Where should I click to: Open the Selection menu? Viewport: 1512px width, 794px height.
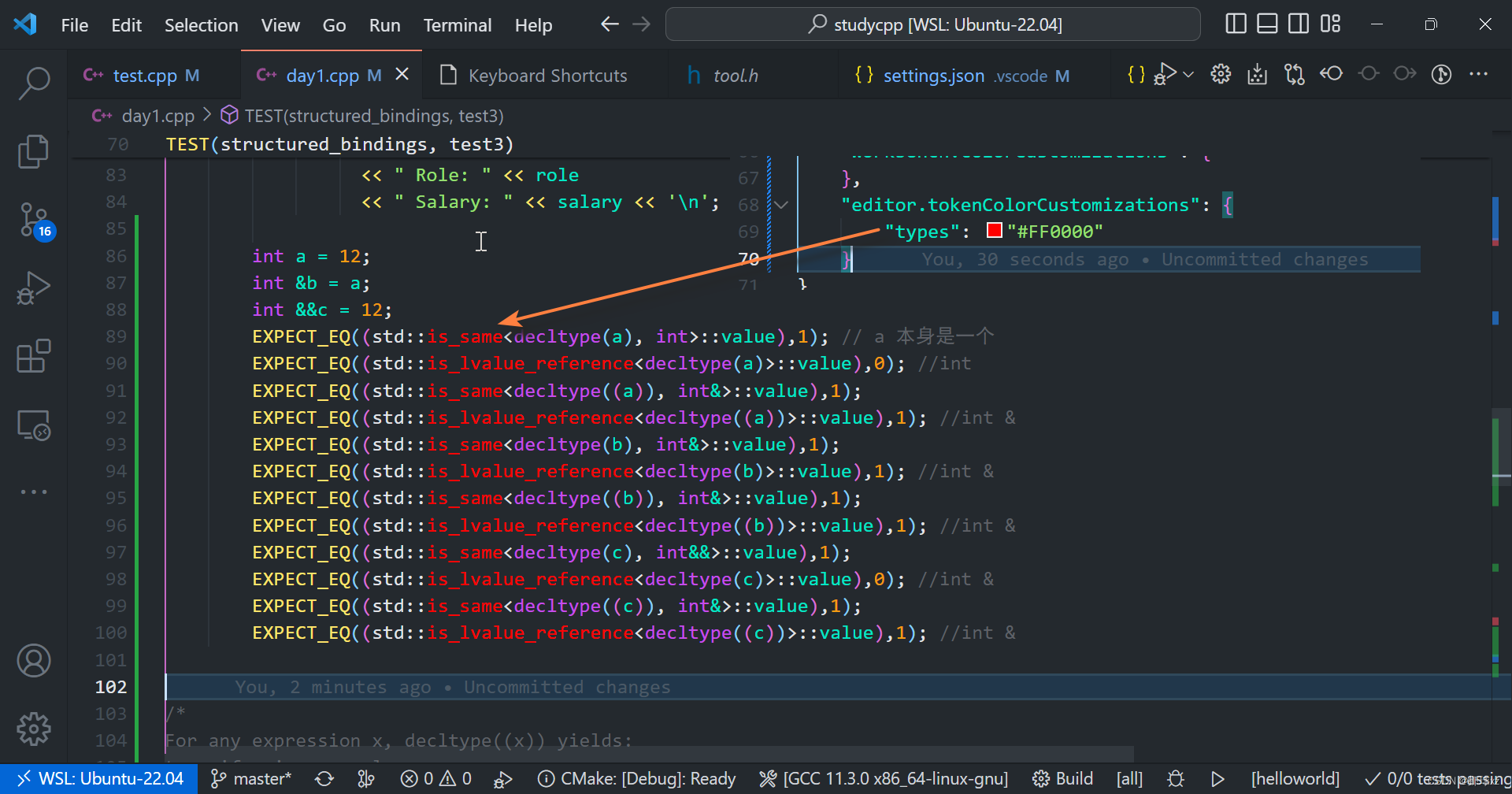coord(201,25)
